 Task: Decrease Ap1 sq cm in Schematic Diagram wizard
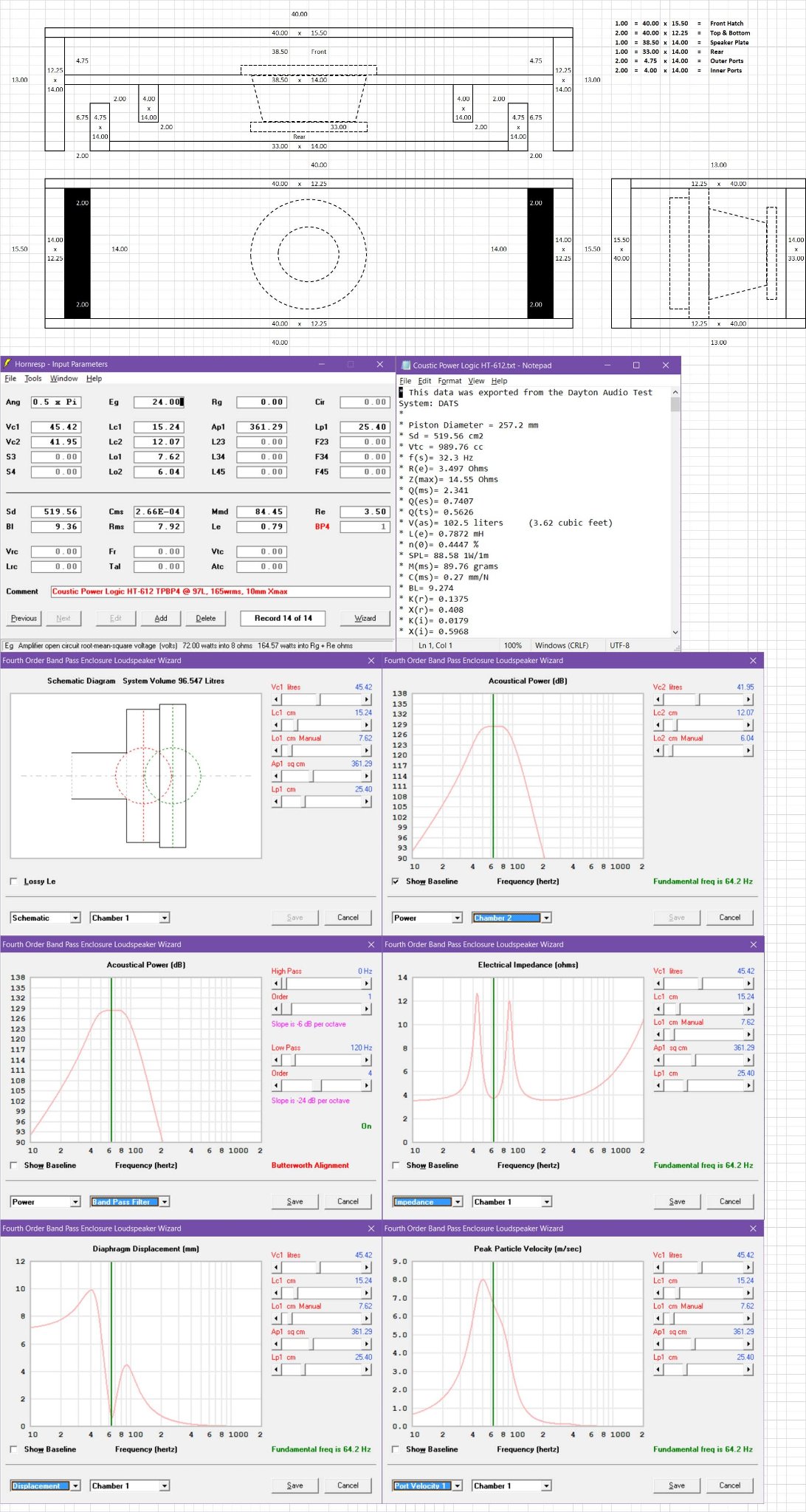pyautogui.click(x=277, y=776)
